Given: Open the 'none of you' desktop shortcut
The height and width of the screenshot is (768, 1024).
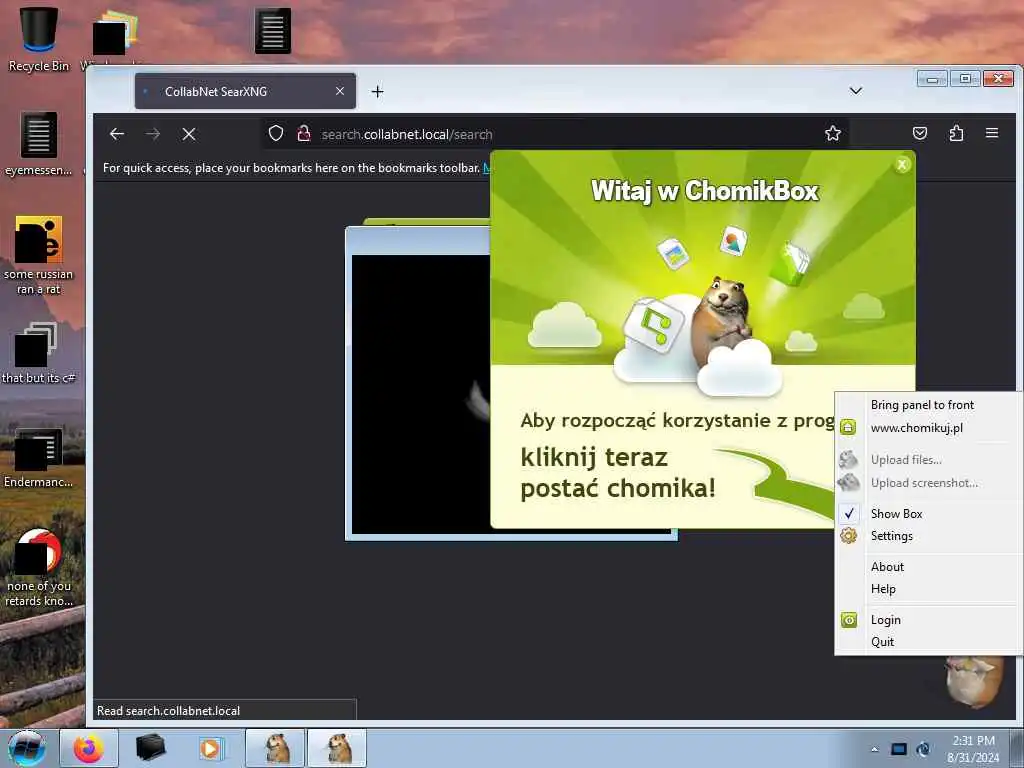Looking at the screenshot, I should pyautogui.click(x=39, y=567).
